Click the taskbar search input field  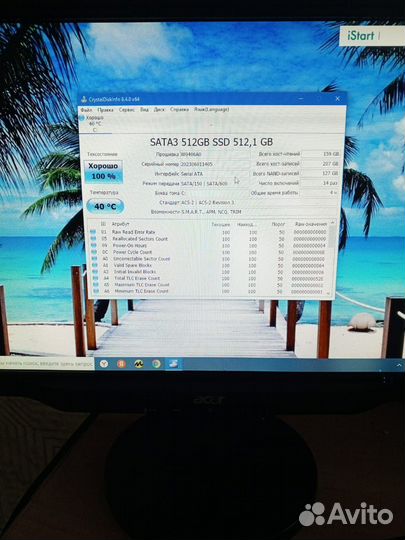tap(47, 363)
